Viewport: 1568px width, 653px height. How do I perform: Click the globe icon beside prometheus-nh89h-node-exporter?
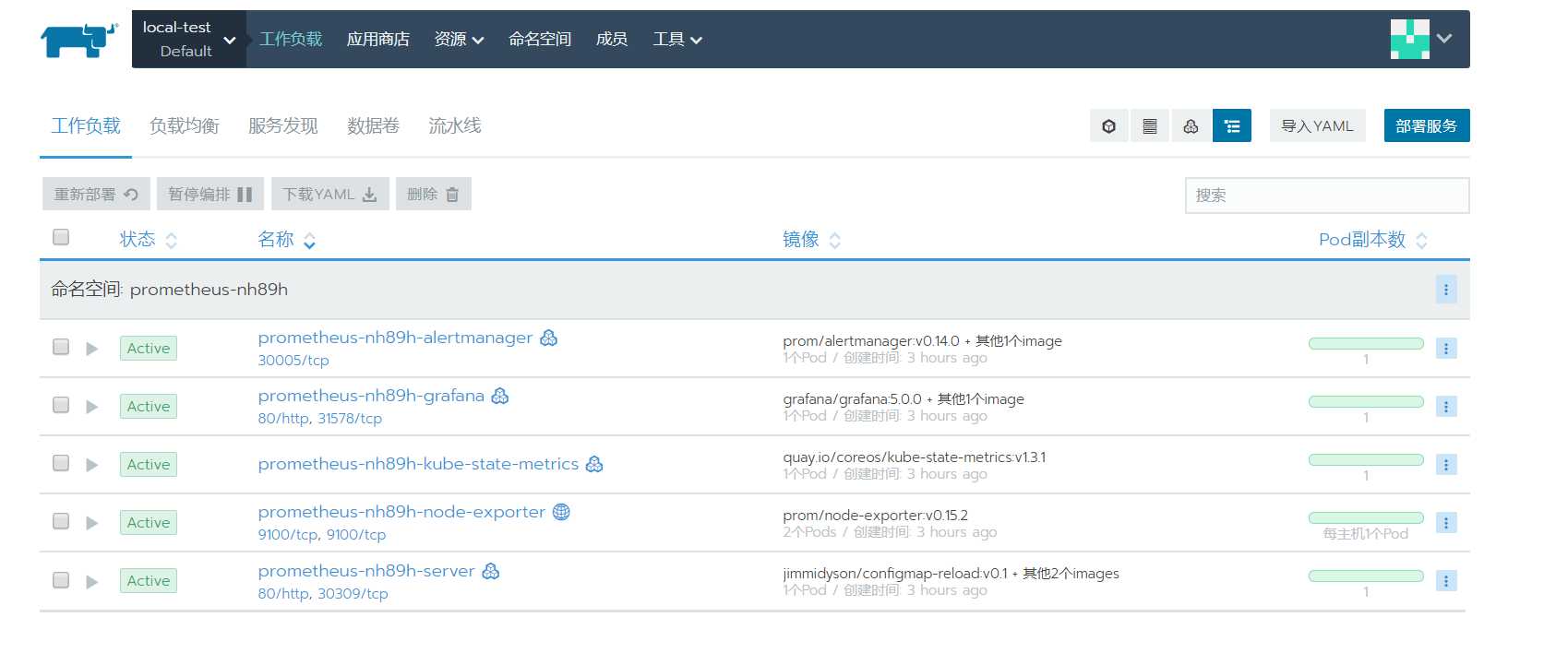[x=561, y=512]
